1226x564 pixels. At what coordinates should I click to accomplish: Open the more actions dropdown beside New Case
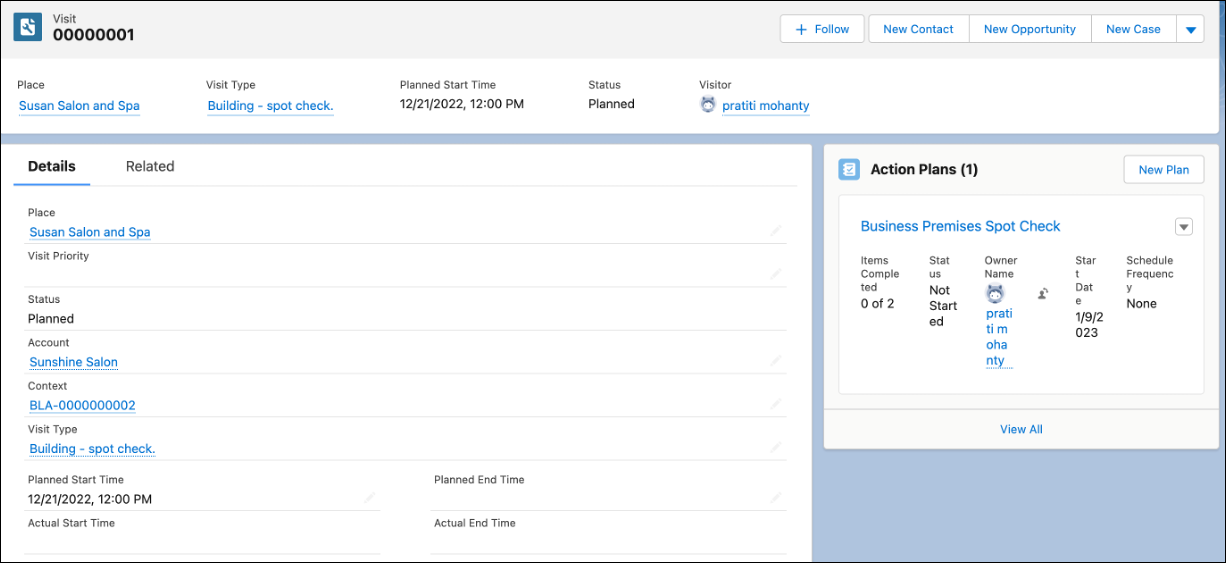[x=1190, y=29]
